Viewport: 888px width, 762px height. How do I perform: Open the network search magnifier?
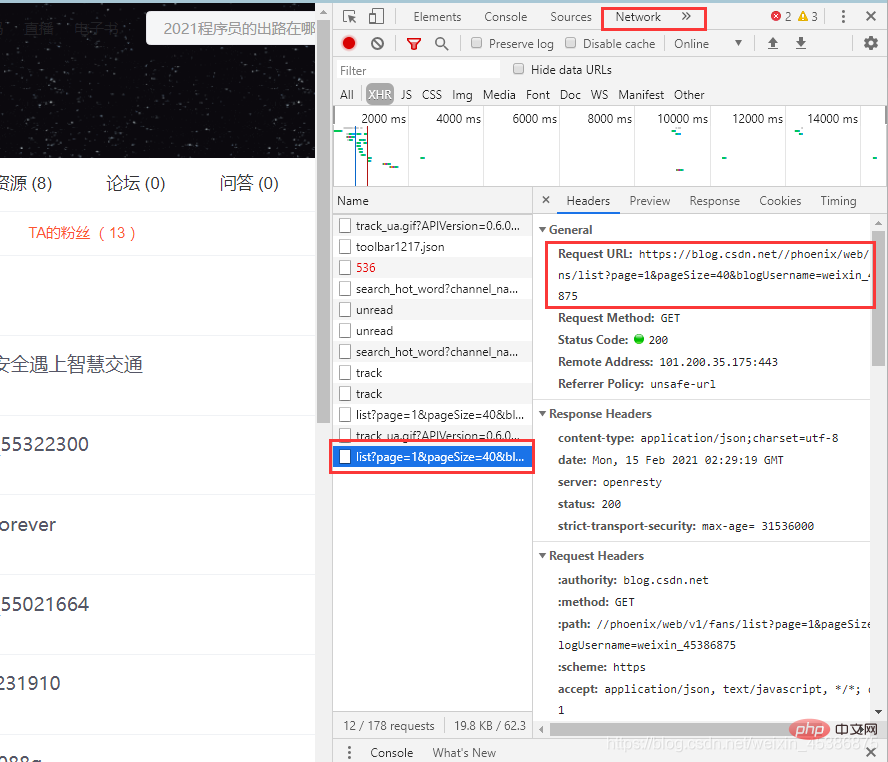click(x=441, y=43)
